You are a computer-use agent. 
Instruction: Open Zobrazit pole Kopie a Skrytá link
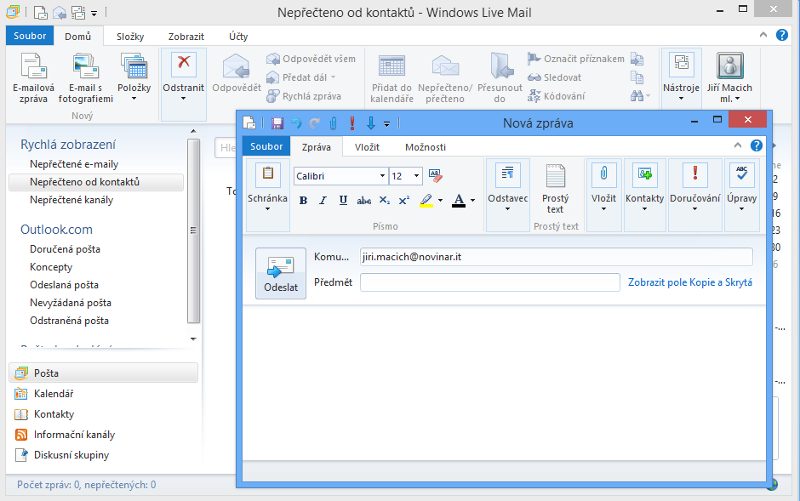(x=689, y=283)
